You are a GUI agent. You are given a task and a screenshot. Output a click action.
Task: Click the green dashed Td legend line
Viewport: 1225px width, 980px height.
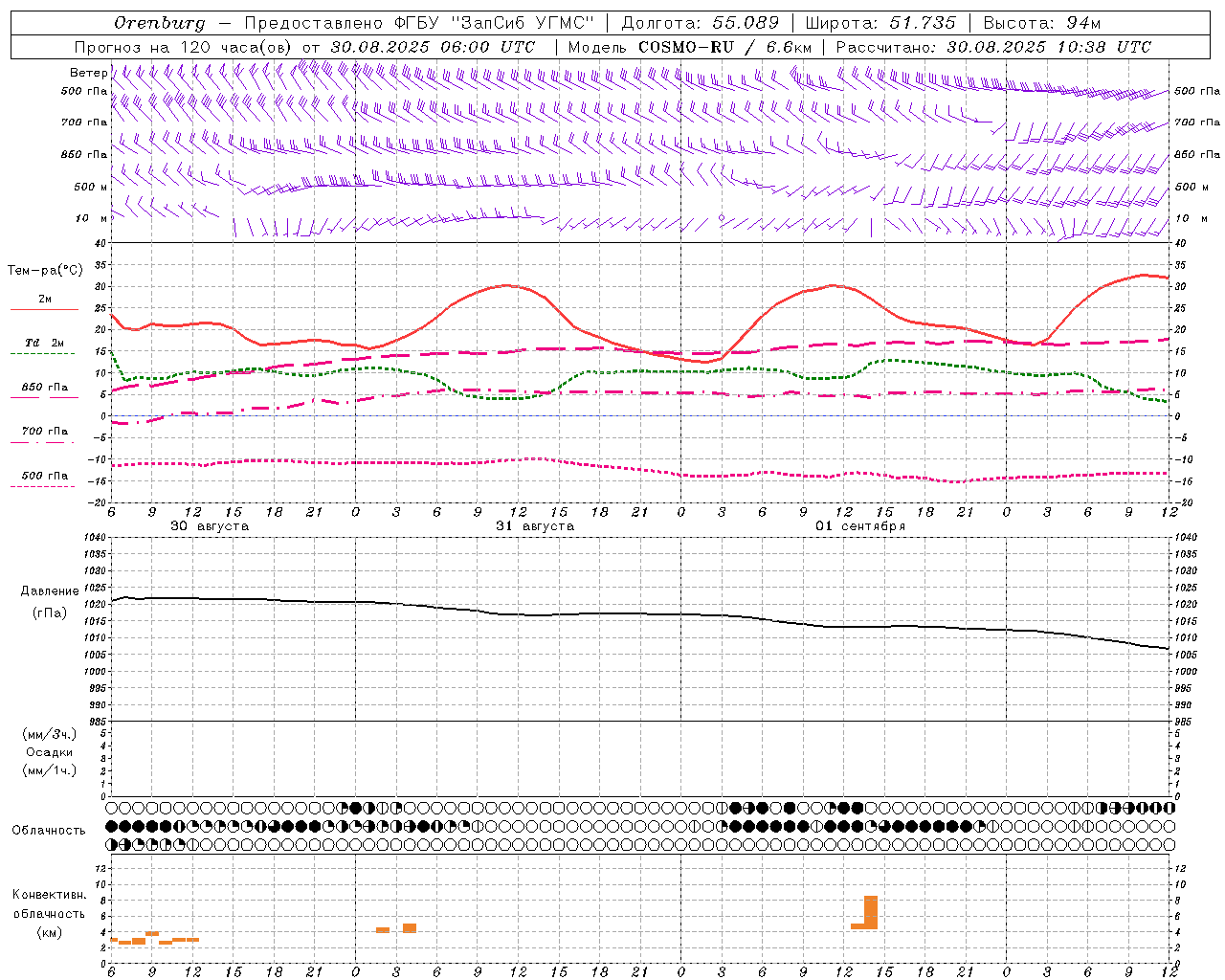[x=42, y=353]
